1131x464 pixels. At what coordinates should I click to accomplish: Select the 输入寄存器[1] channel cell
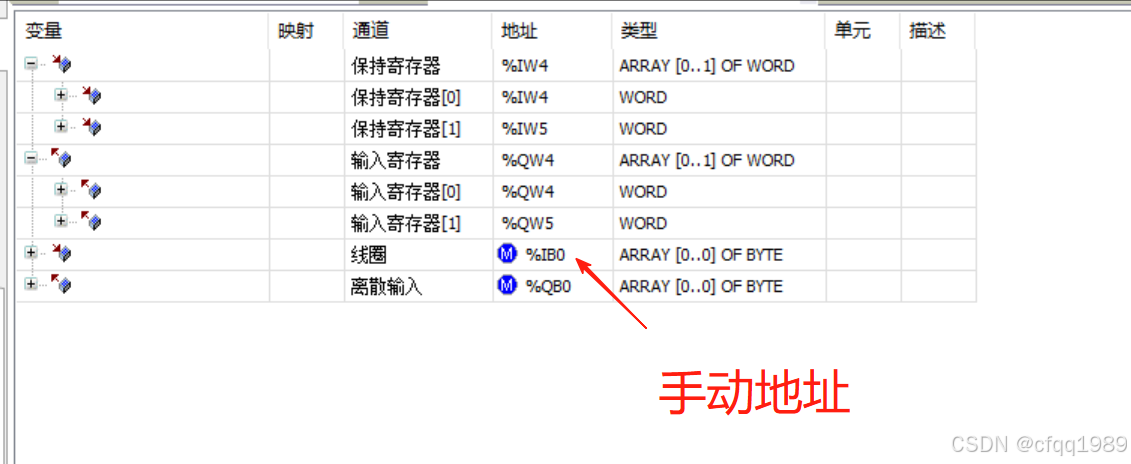418,223
